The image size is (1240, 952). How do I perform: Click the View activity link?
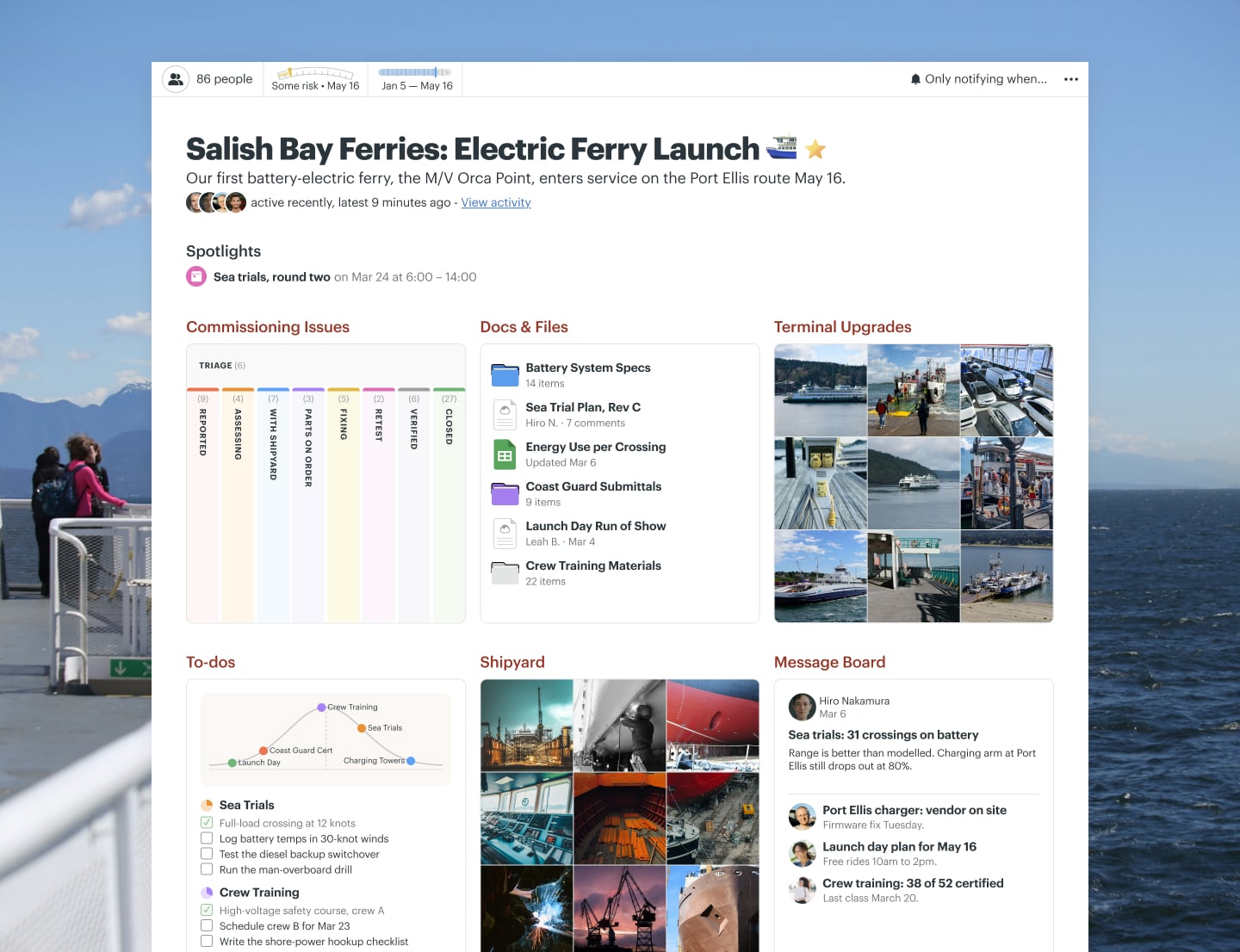tap(496, 202)
